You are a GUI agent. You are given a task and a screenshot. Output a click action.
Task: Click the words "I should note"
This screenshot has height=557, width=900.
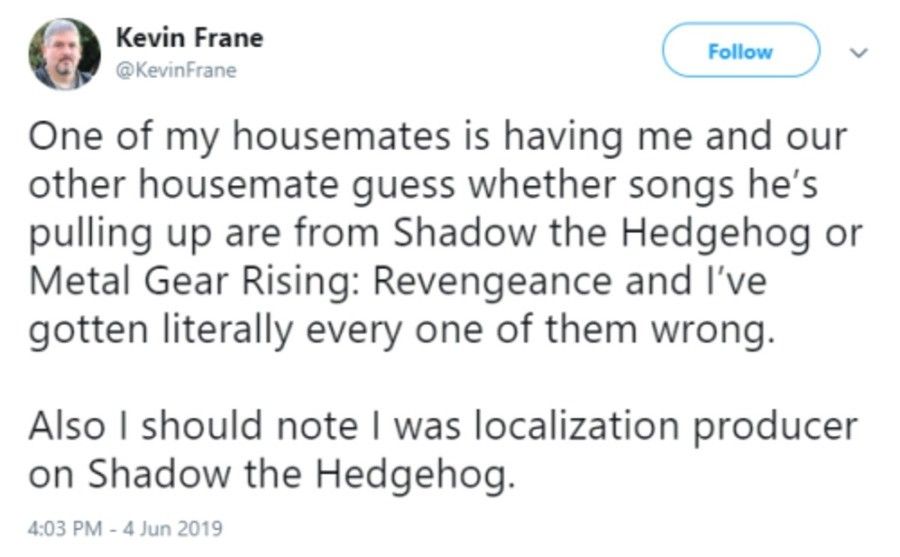coord(246,425)
